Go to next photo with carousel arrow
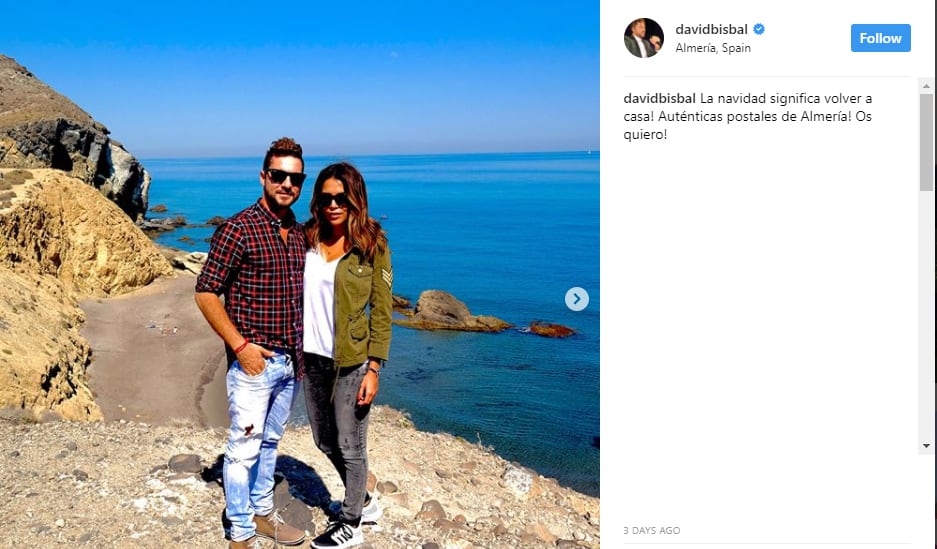The height and width of the screenshot is (549, 937). coord(577,299)
